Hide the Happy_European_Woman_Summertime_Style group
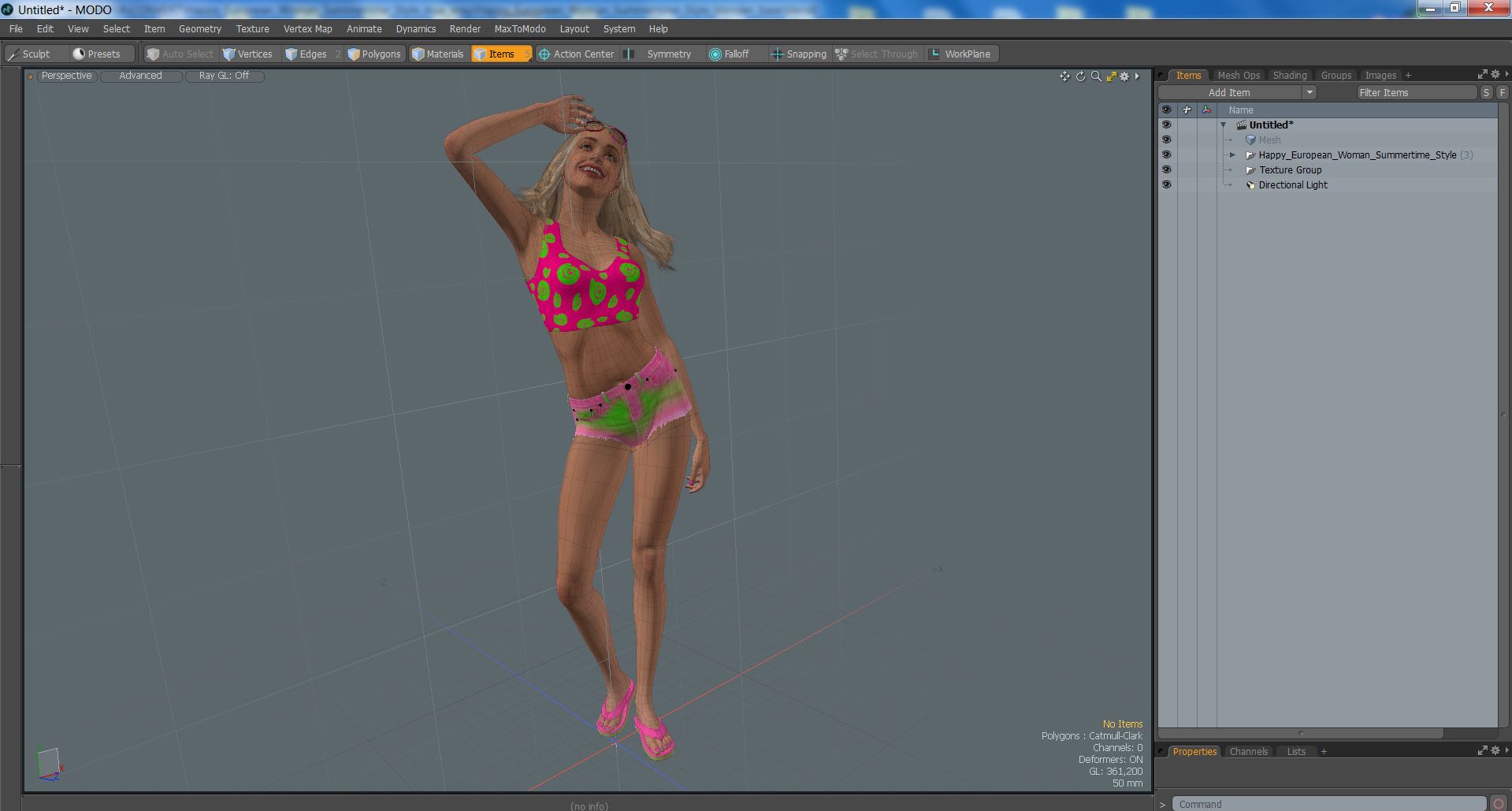Screen dimensions: 1512x811 click(1167, 155)
